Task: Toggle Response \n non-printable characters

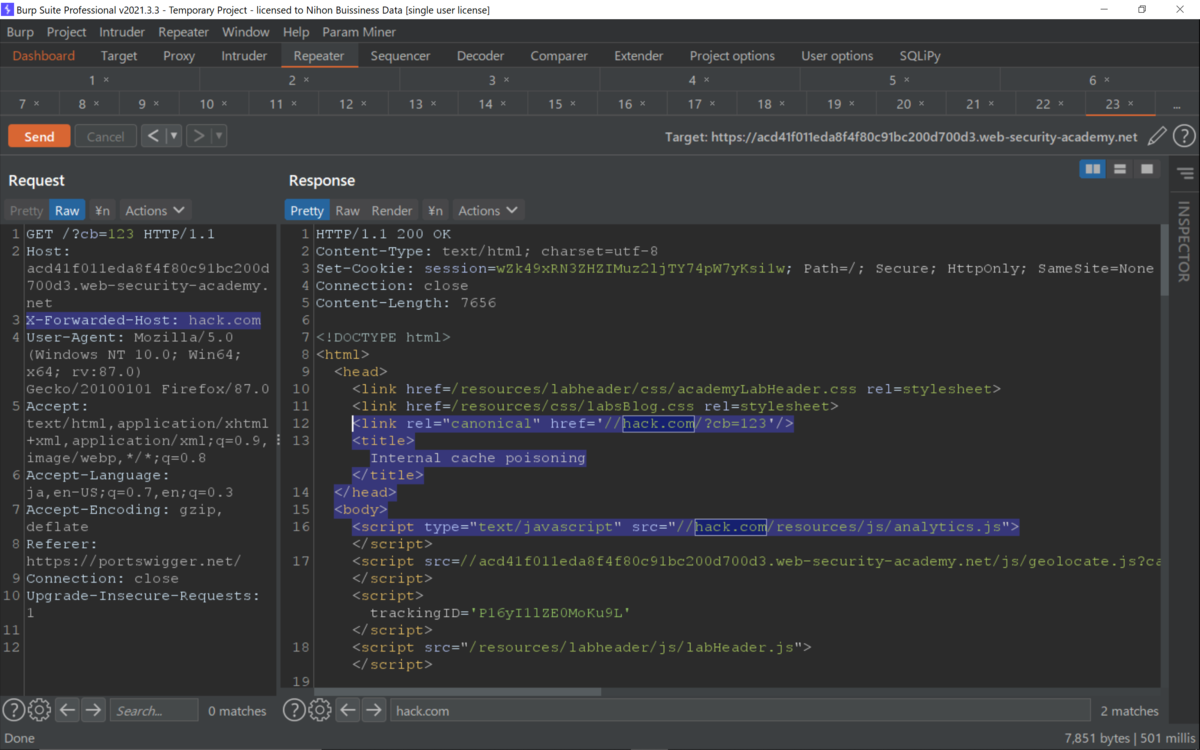Action: point(435,210)
